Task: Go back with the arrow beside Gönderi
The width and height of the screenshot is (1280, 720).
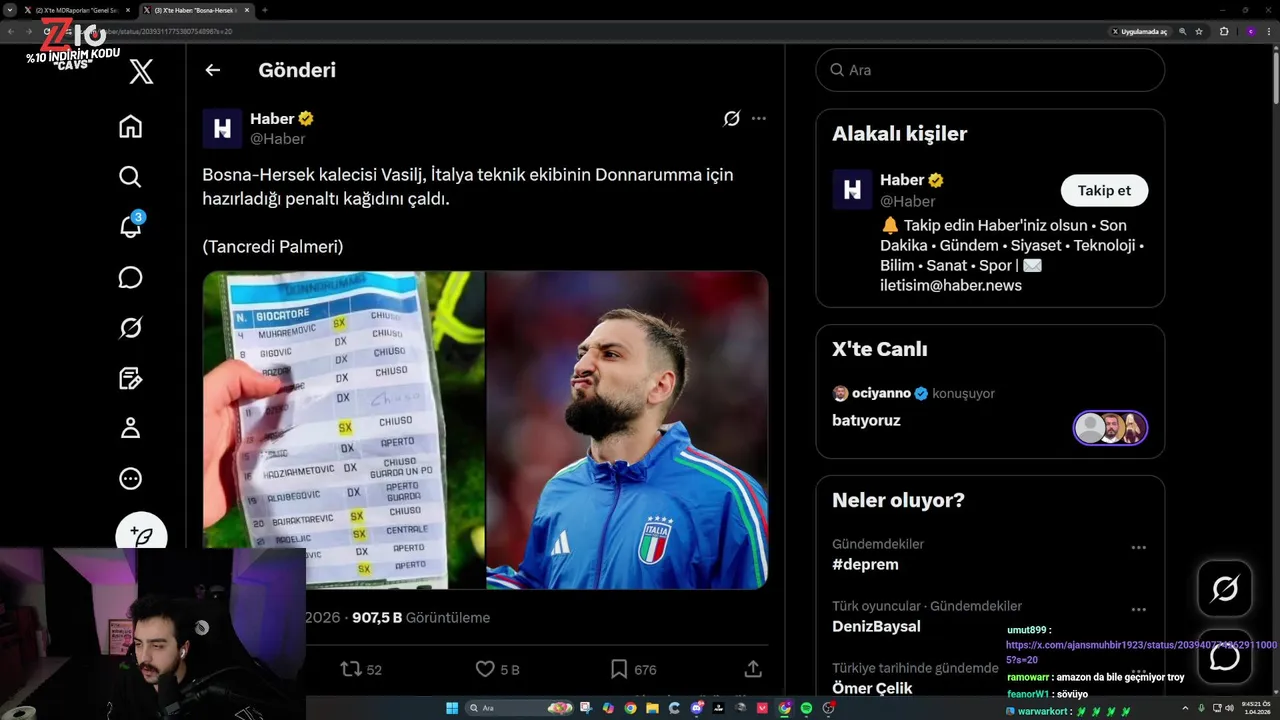Action: coord(212,70)
